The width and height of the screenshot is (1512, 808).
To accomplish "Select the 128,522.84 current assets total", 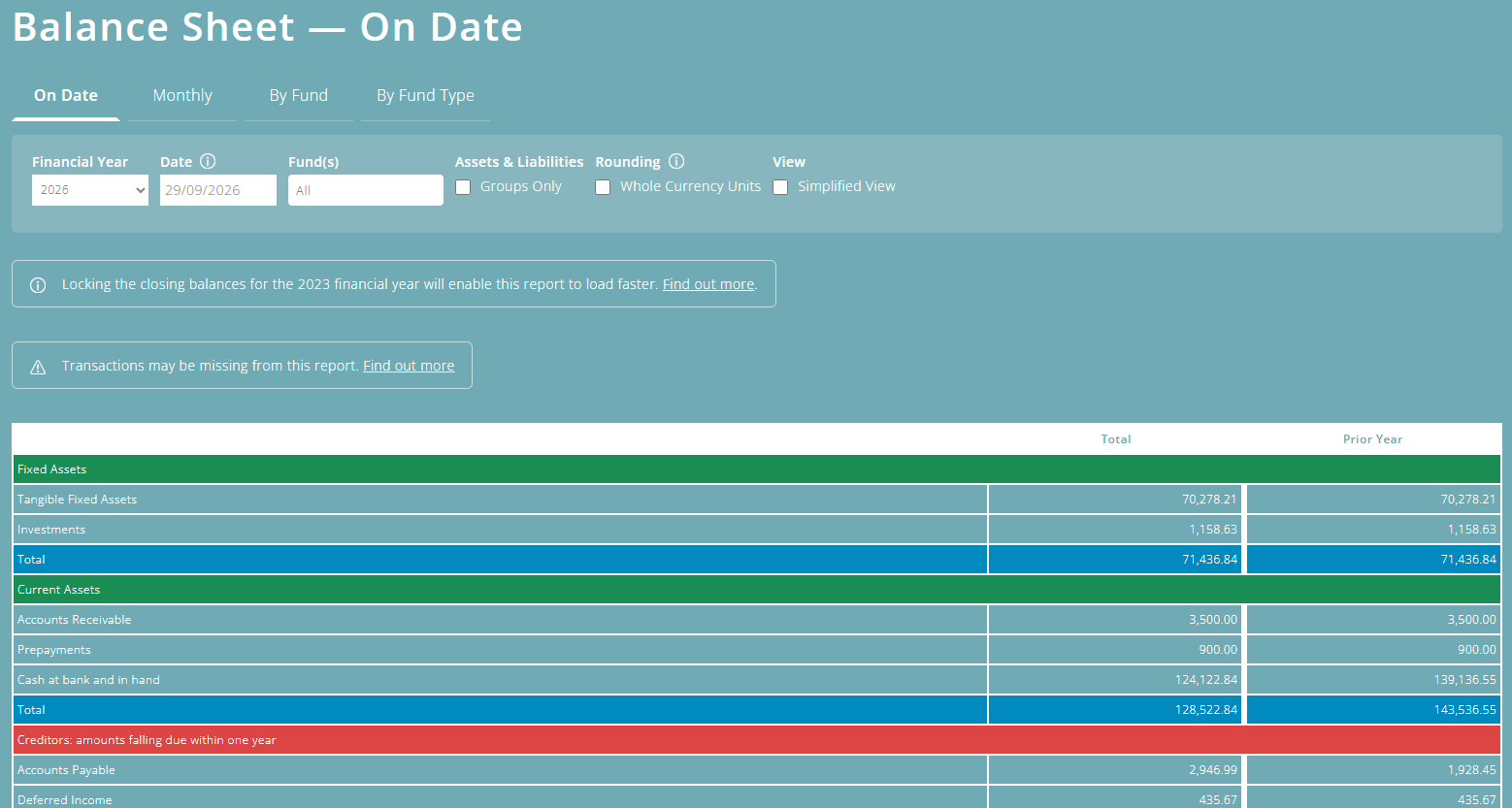I will click(x=1206, y=710).
